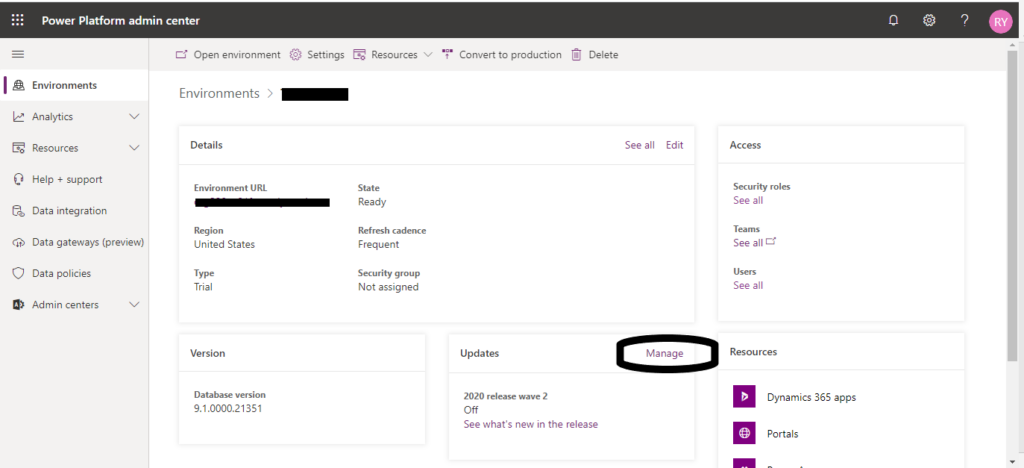Click database version 9.1.0000.21351
This screenshot has width=1024, height=468.
coord(229,409)
